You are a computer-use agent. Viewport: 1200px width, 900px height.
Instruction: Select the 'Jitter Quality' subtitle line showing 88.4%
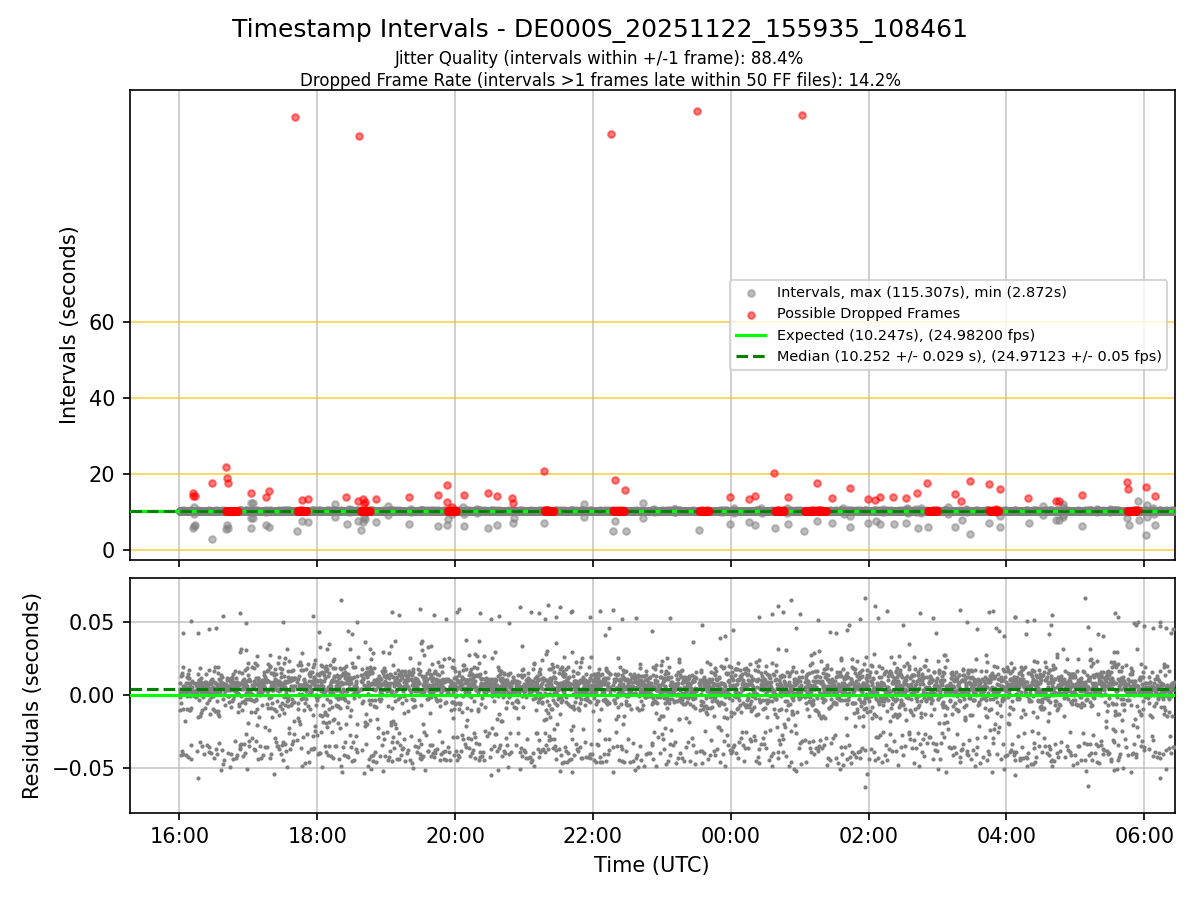(600, 59)
